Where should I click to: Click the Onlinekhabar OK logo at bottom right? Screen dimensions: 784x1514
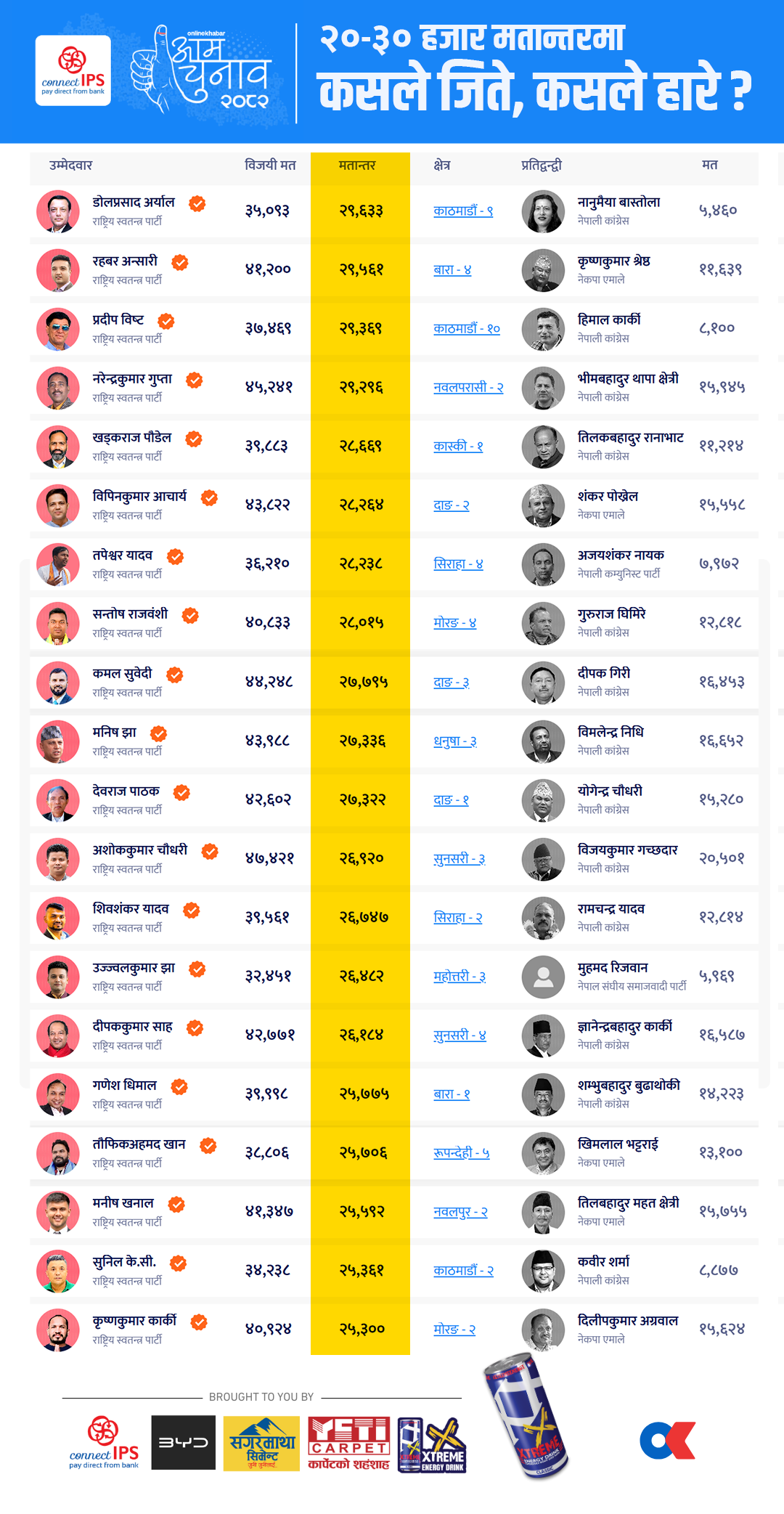[x=668, y=1441]
